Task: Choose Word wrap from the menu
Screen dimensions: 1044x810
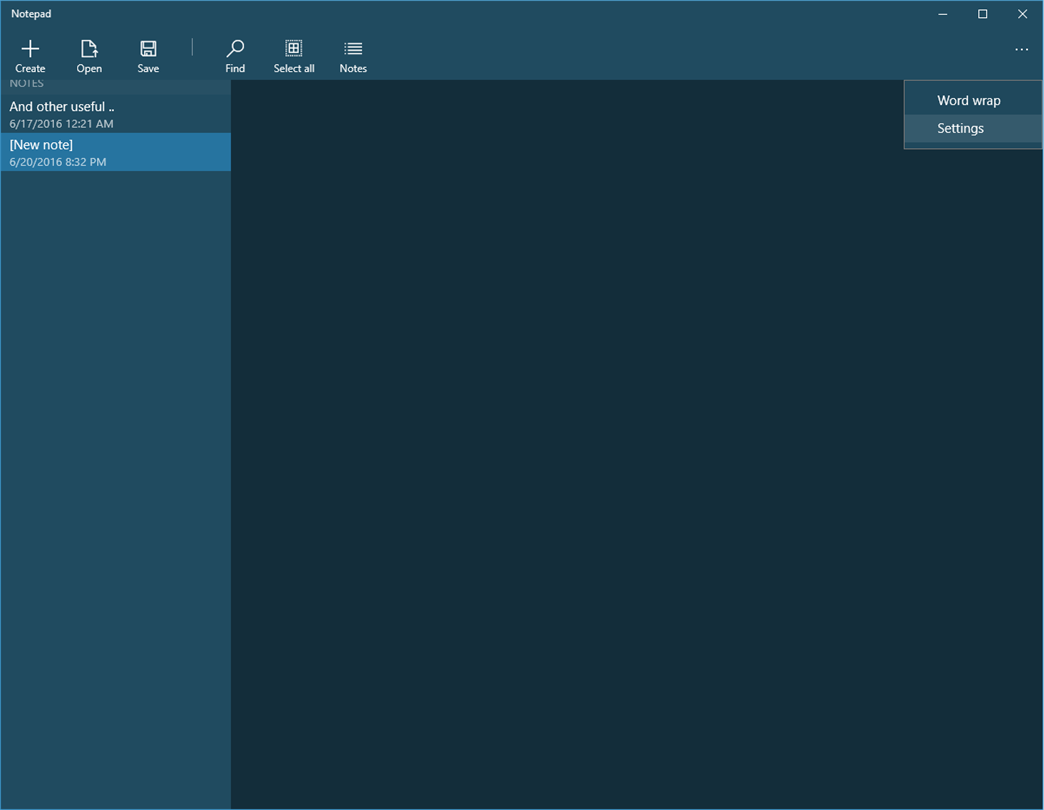Action: 973,101
